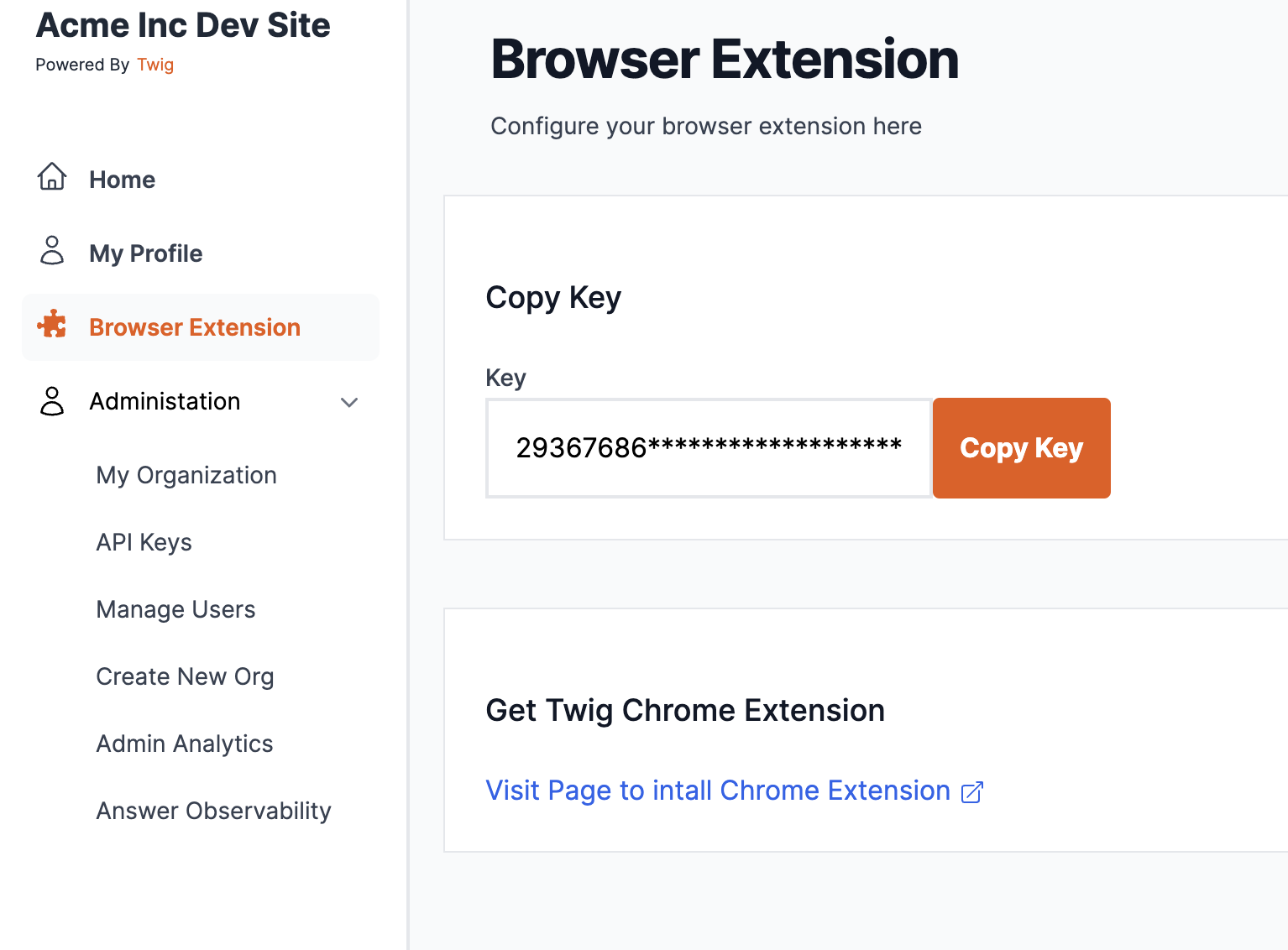Follow Visit Page to intall Chrome Extension link

(x=717, y=791)
